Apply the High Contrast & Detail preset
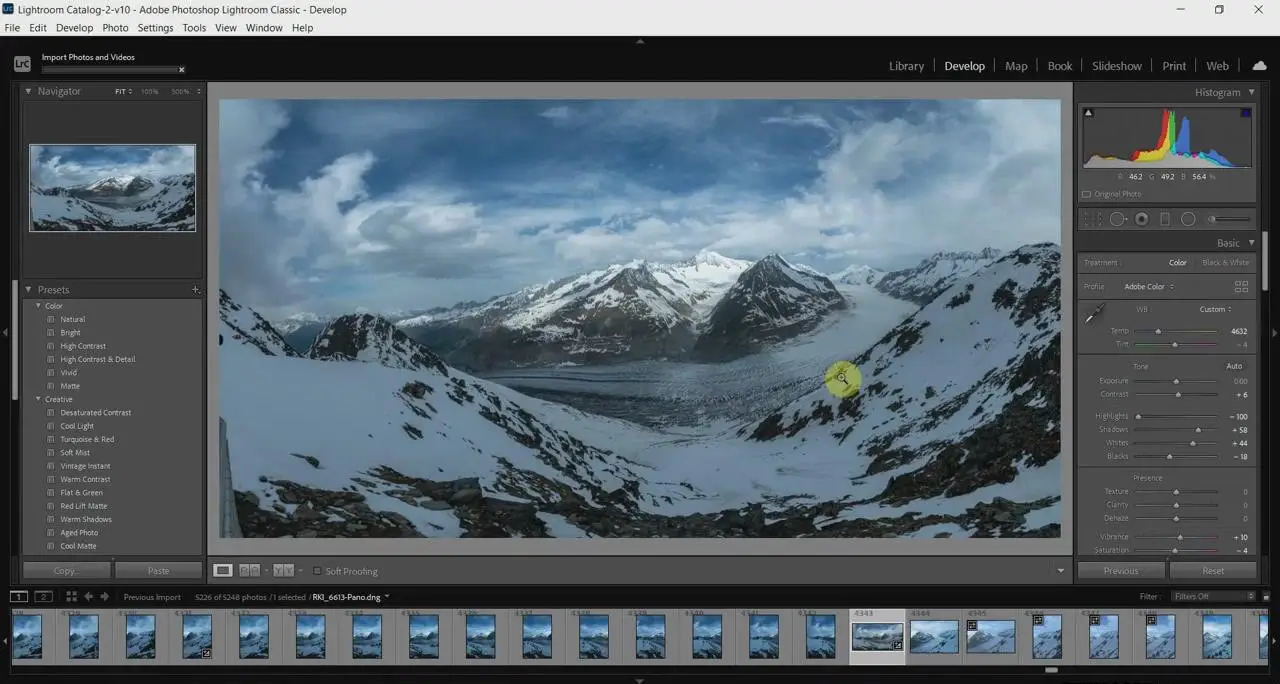 [x=97, y=359]
